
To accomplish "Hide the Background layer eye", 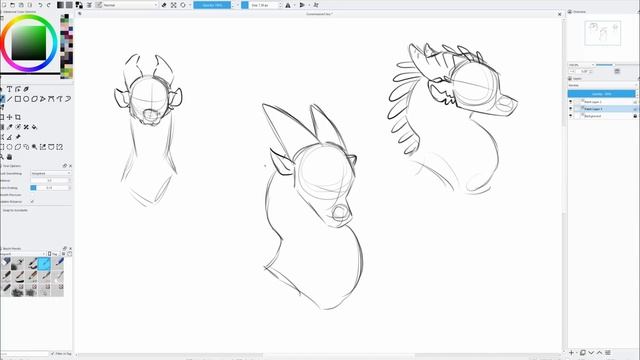I will [x=571, y=116].
